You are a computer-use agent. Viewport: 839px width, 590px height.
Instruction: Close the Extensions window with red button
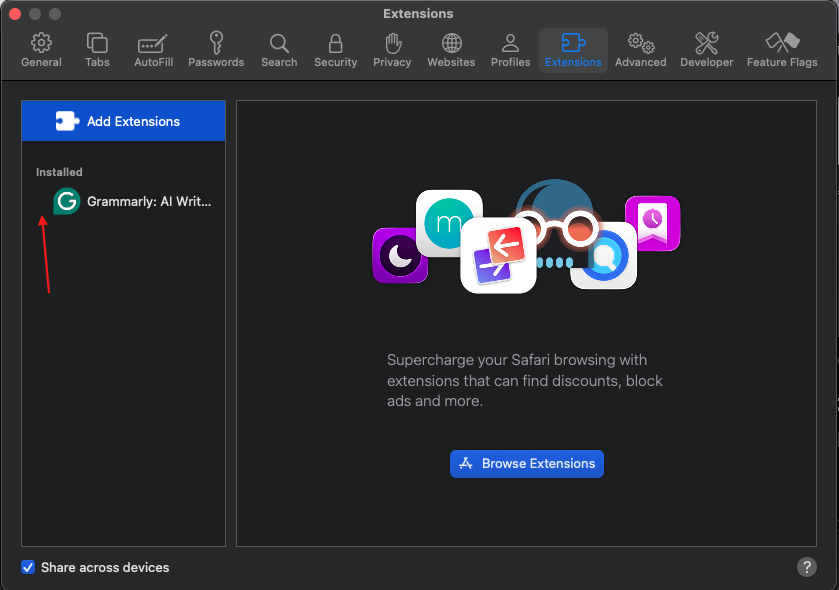(x=15, y=14)
